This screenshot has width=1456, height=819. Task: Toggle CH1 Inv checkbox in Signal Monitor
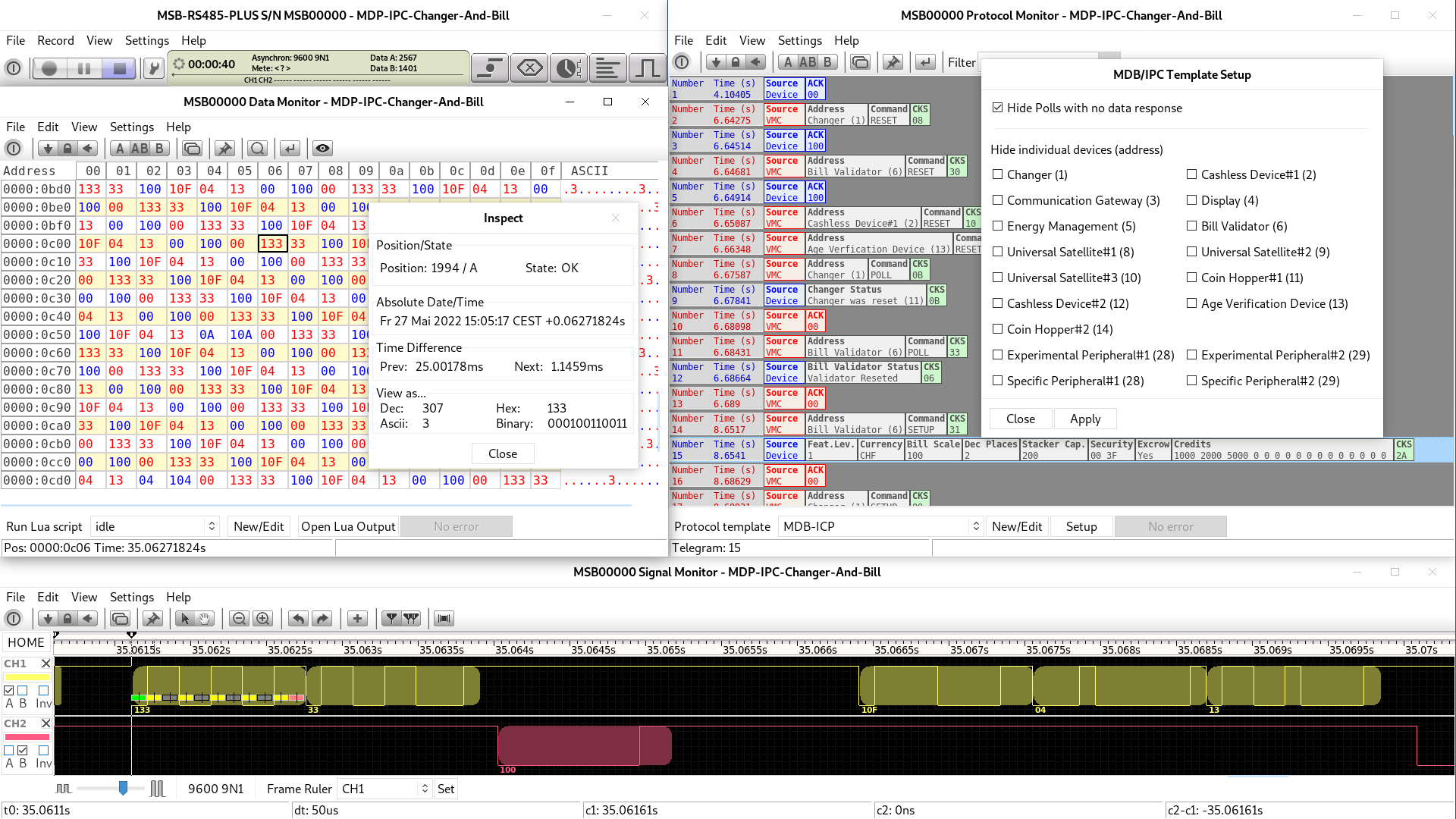coord(43,690)
